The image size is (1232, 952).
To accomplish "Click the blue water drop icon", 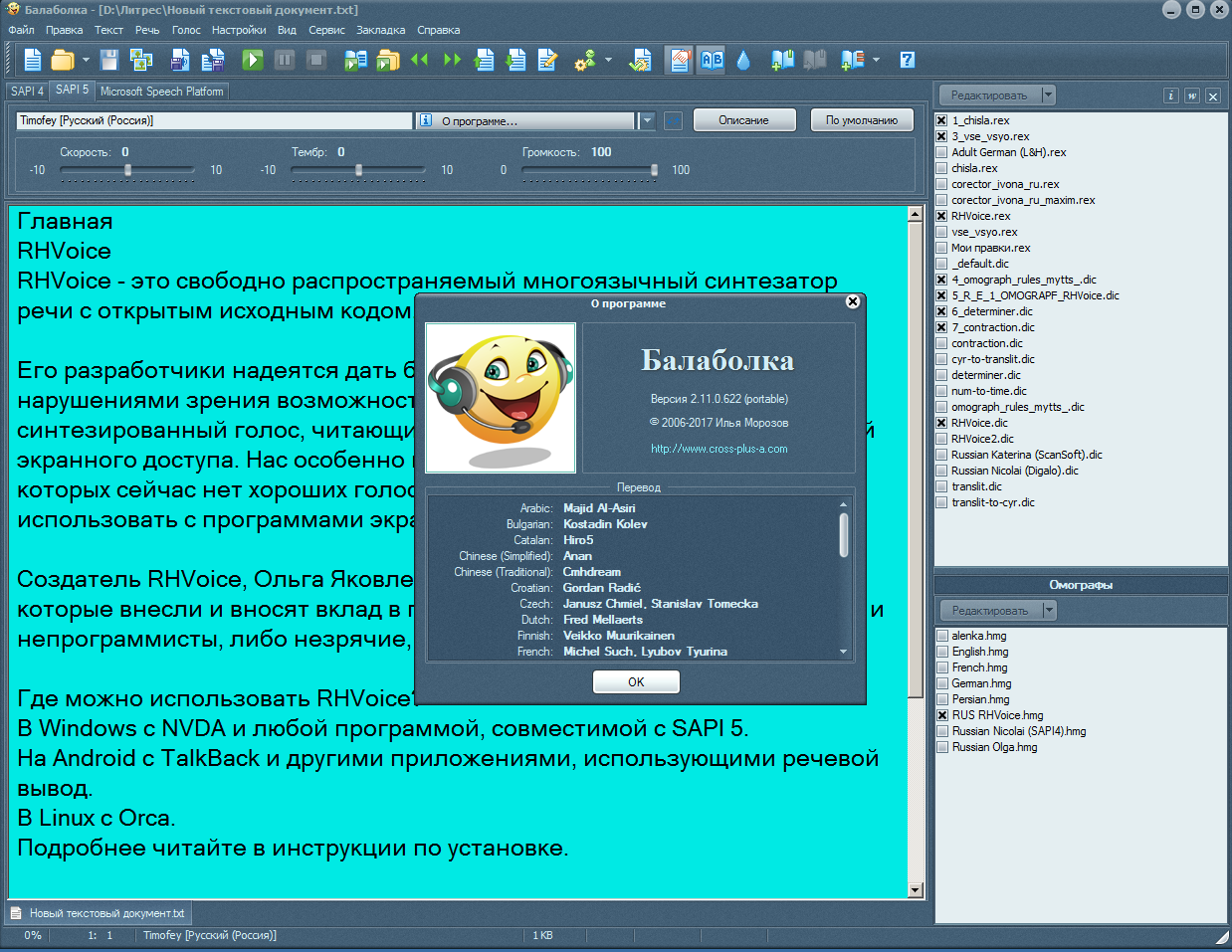I will pos(743,60).
